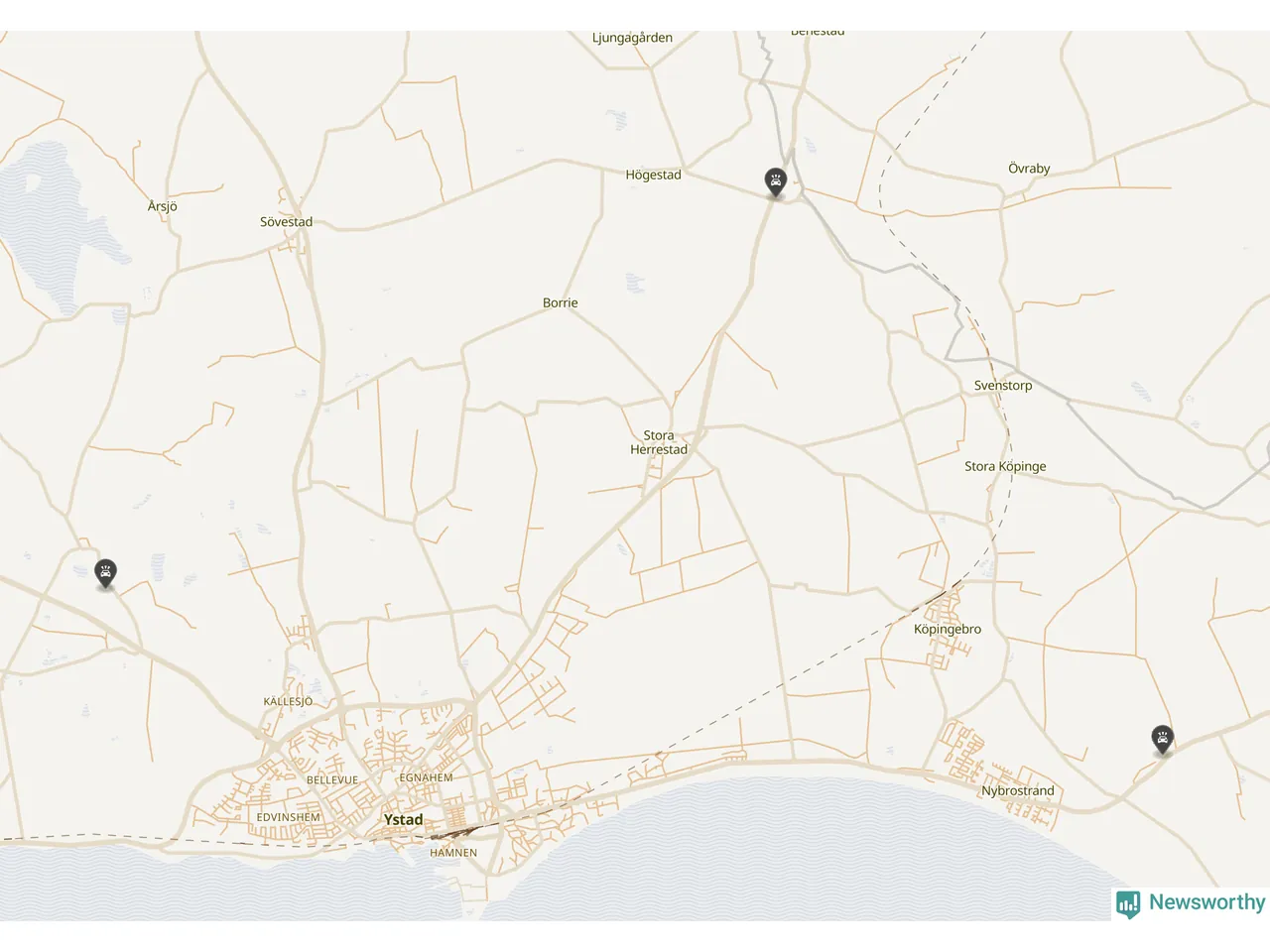Click the Stora Köpinge label

(1005, 467)
